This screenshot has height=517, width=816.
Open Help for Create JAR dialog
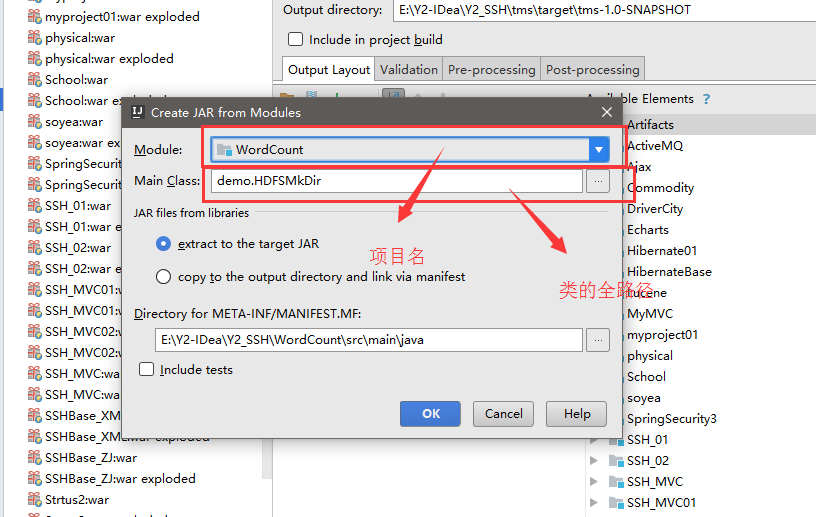tap(577, 414)
